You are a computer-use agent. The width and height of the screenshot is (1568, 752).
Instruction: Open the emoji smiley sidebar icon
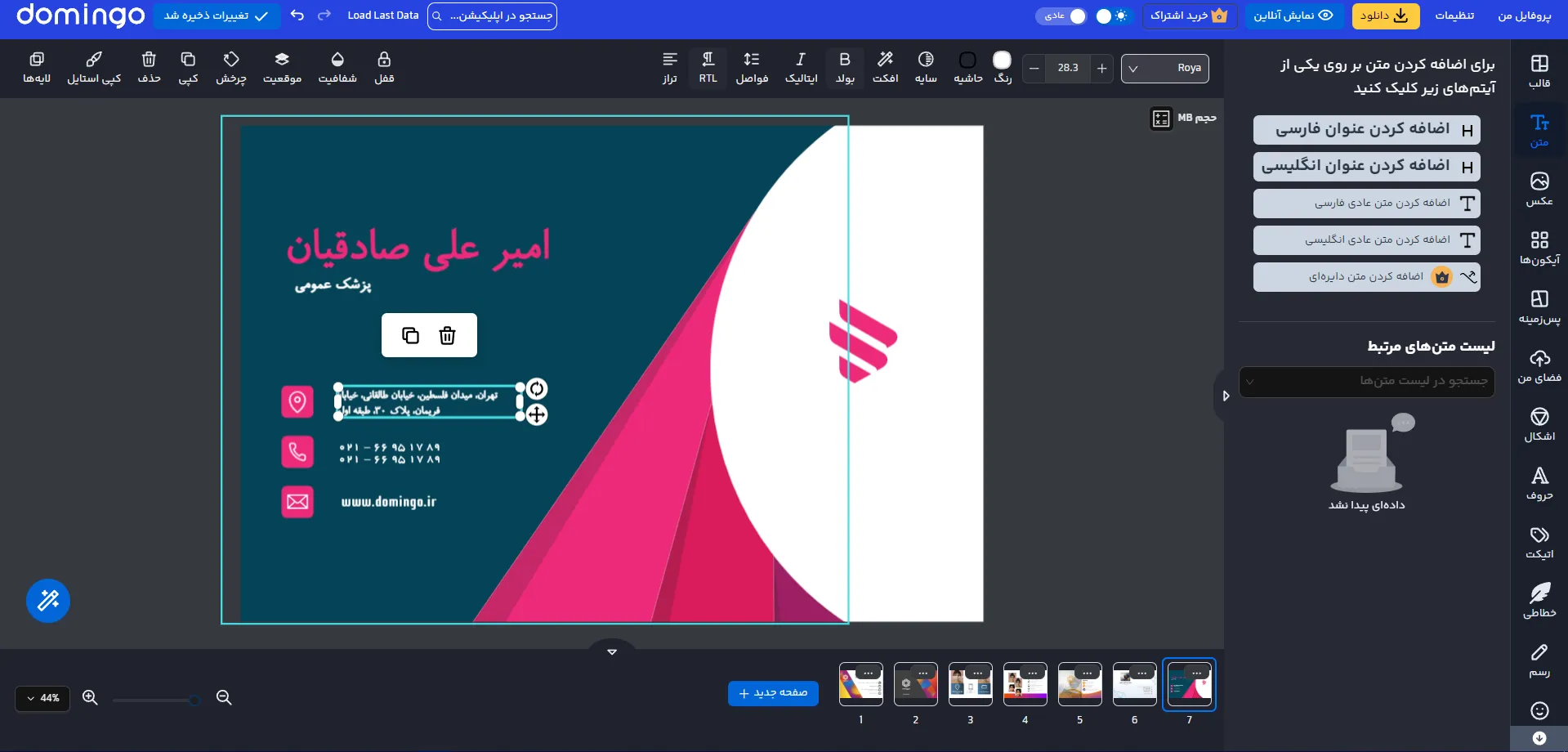[x=1539, y=710]
